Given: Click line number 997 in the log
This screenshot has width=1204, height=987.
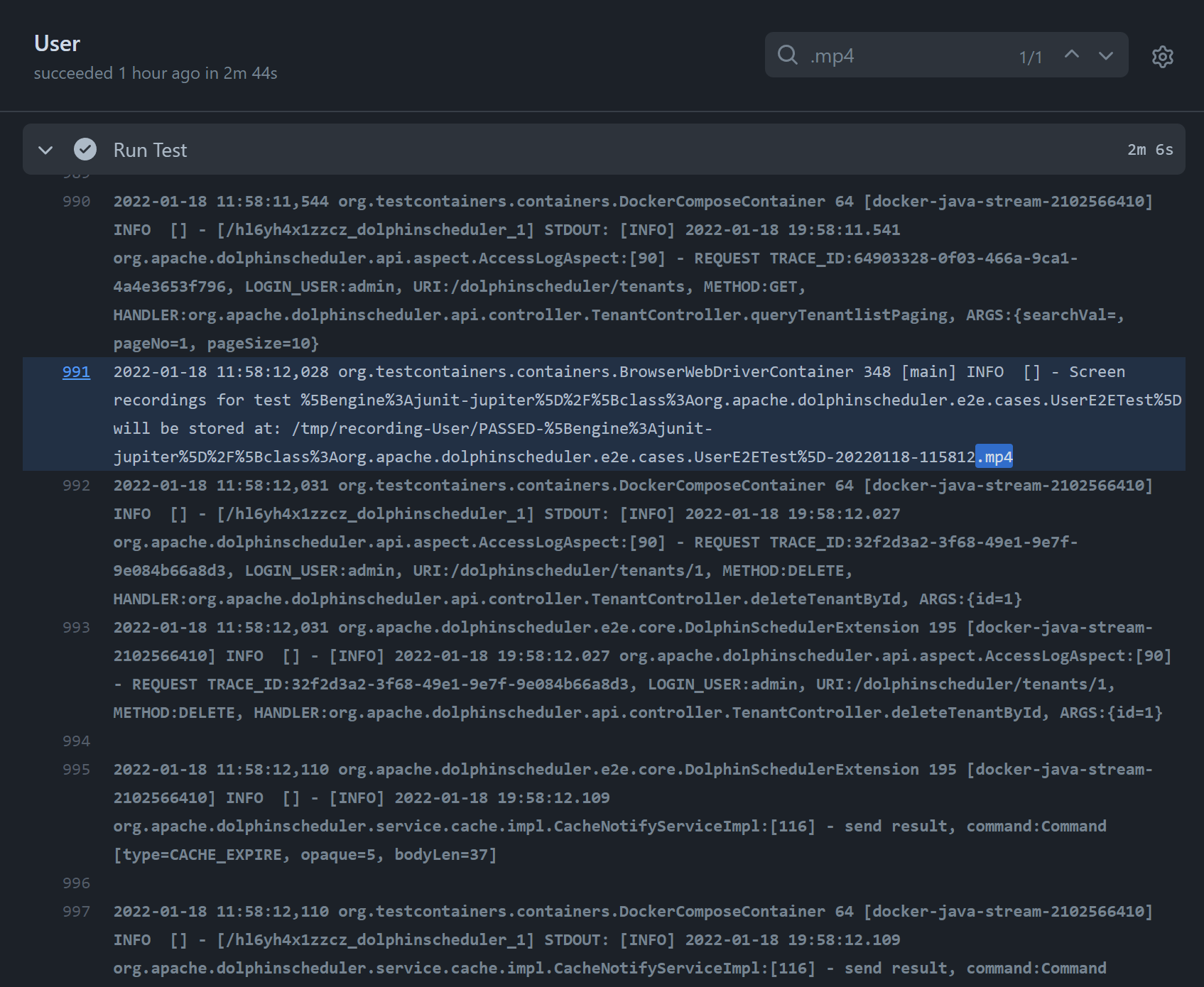Looking at the screenshot, I should tap(76, 912).
